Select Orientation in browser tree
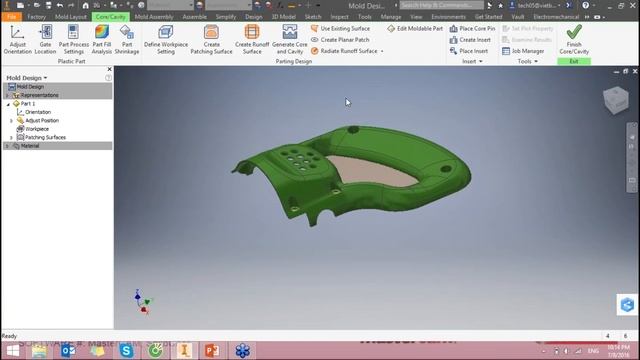 point(38,112)
